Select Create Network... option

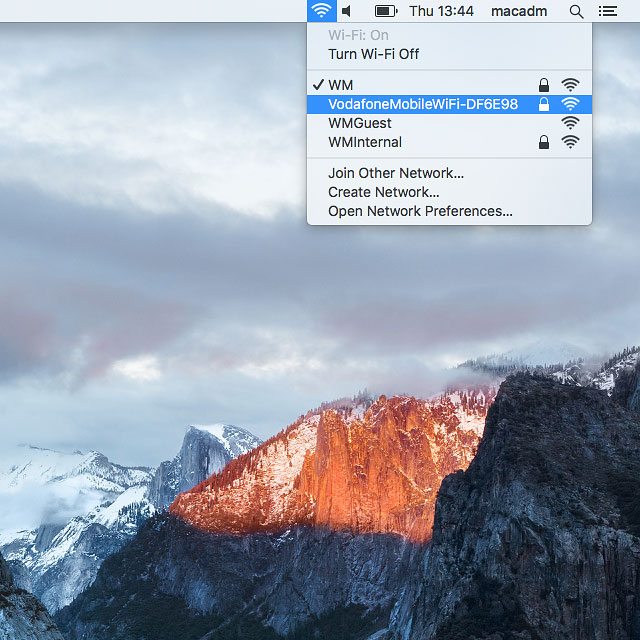pyautogui.click(x=384, y=192)
